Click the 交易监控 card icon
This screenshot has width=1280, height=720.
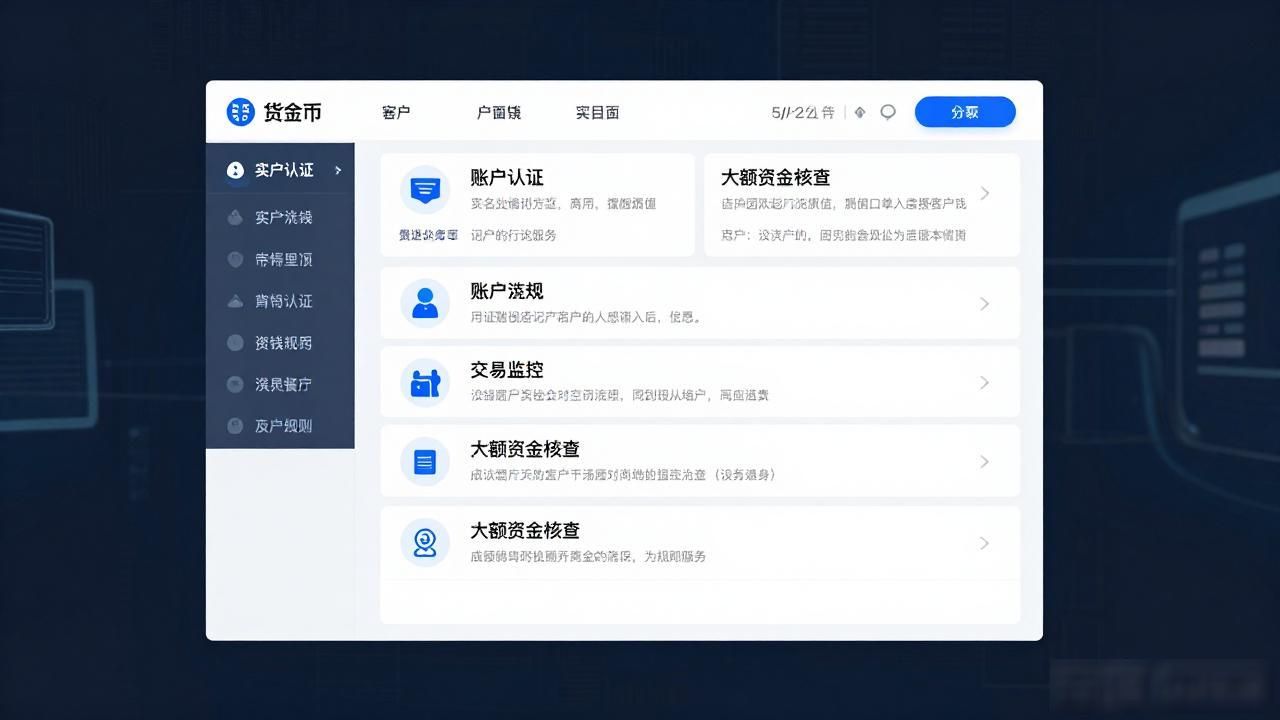(425, 382)
